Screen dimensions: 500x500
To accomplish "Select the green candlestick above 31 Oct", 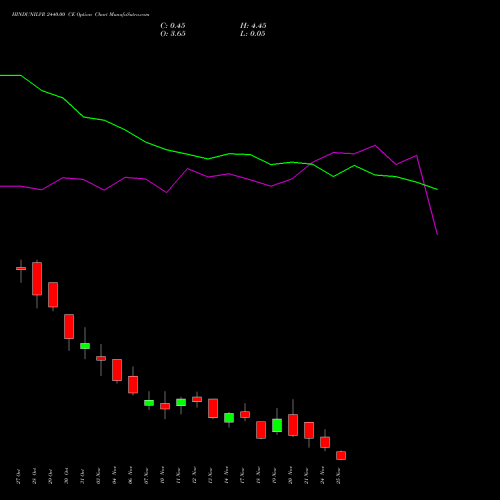I will coord(85,346).
